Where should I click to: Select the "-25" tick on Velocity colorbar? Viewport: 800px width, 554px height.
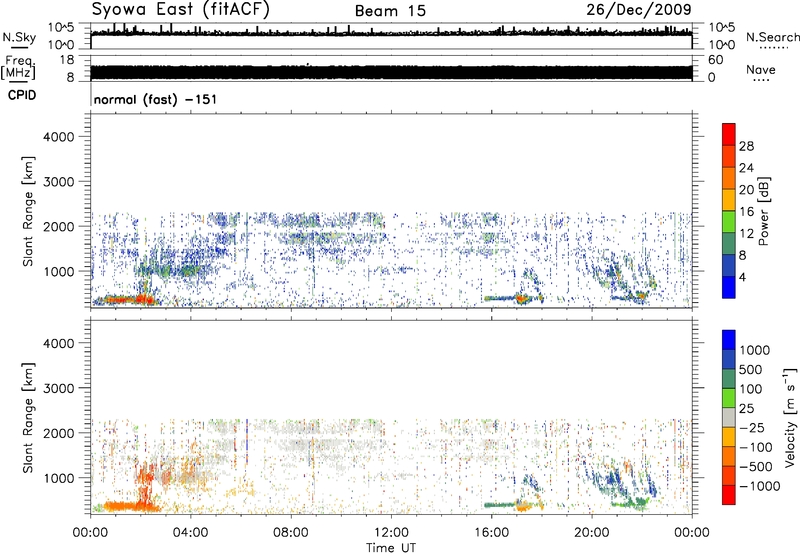coord(752,428)
